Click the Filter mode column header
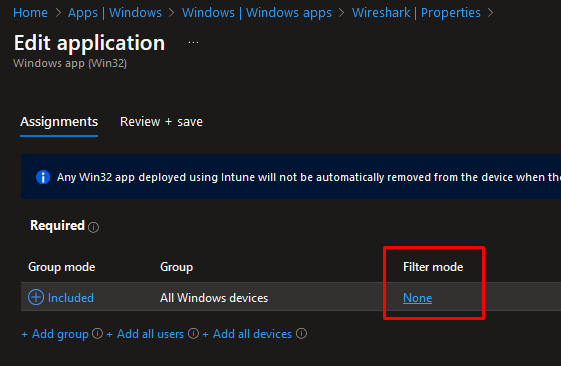The height and width of the screenshot is (366, 561). tap(433, 267)
